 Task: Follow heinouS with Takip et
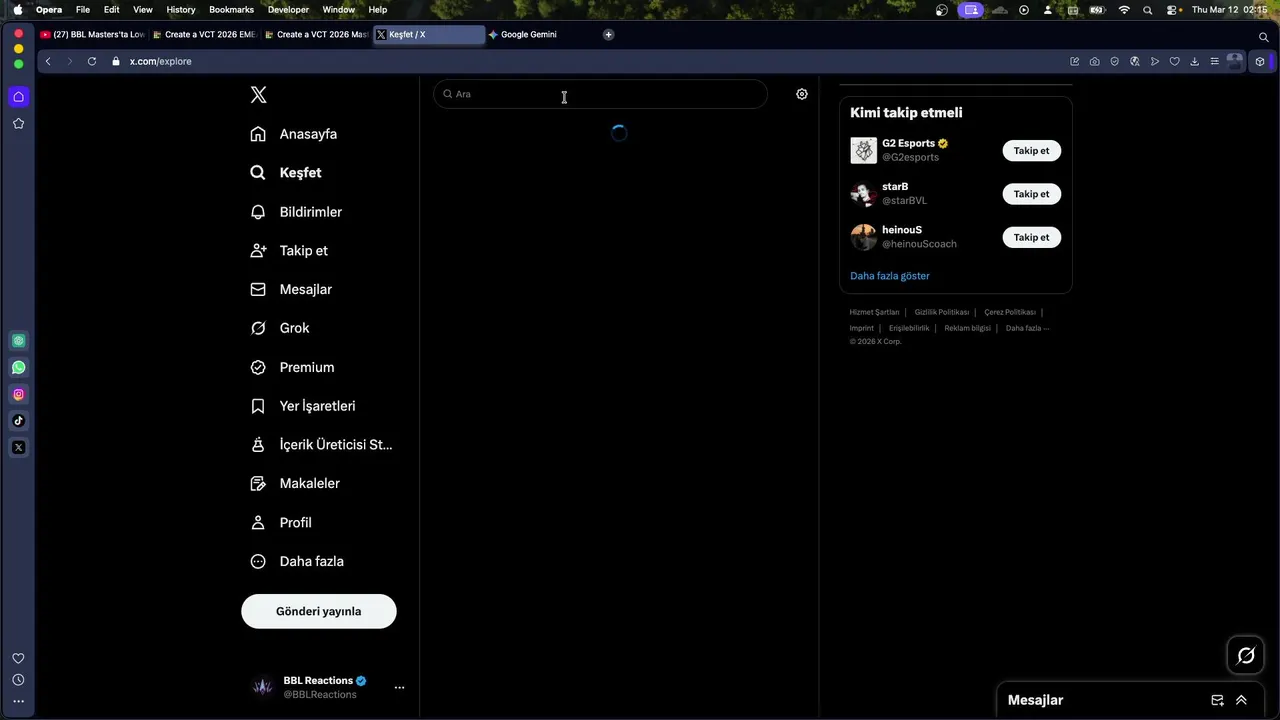tap(1031, 237)
